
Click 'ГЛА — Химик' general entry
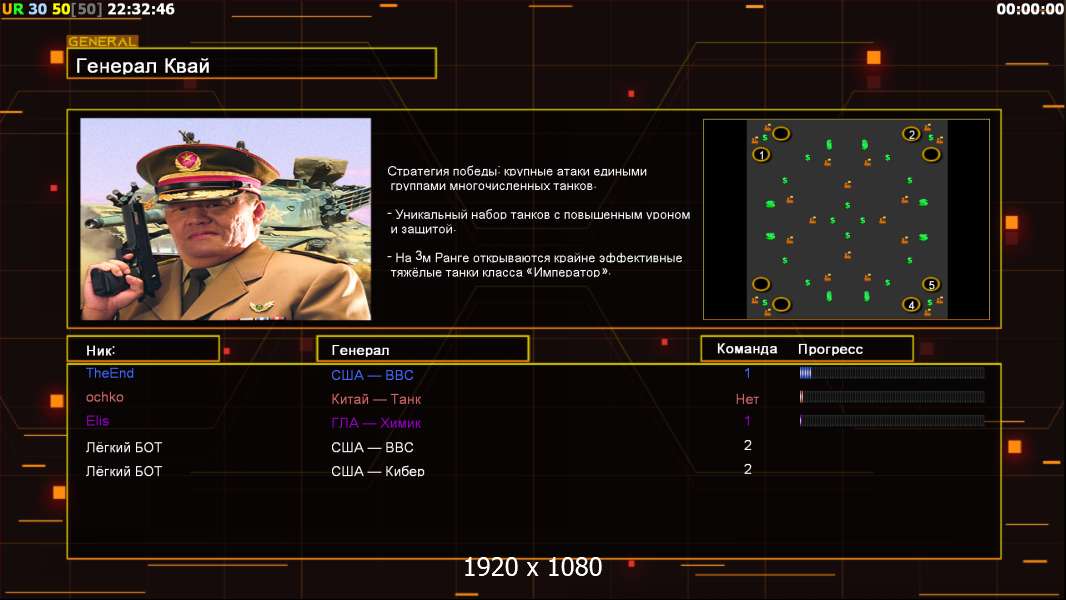tap(376, 423)
